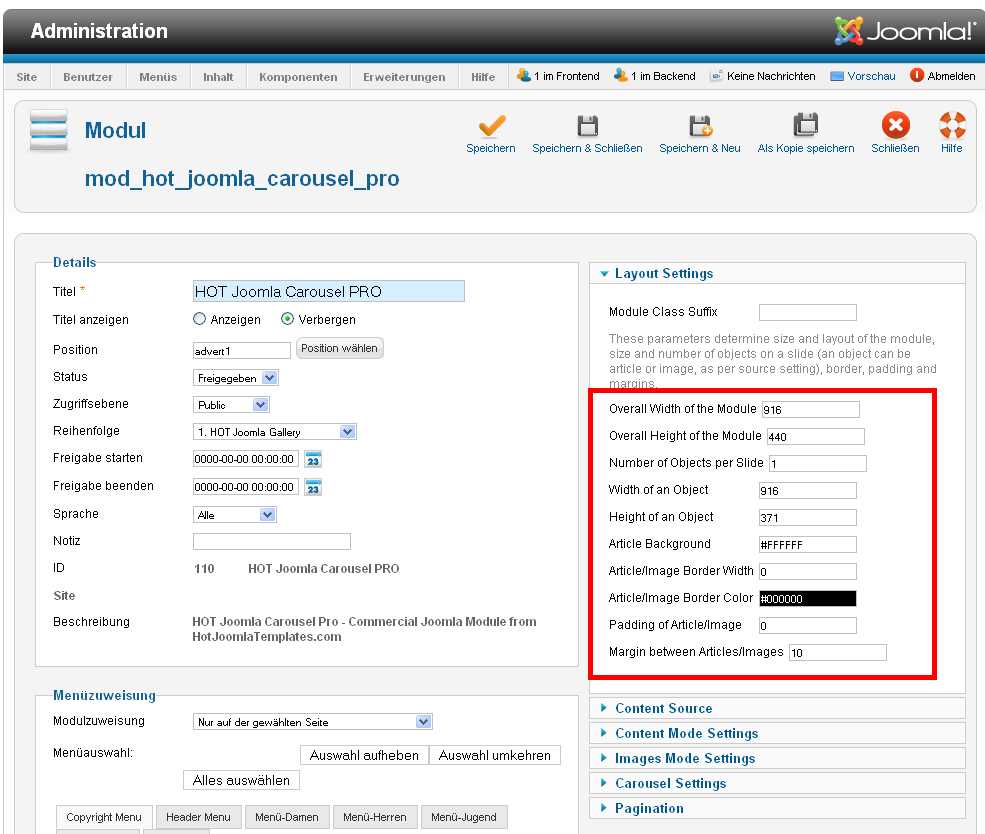Switch to the Menü-Jugend tab
Screen dimensions: 985x834
(464, 817)
